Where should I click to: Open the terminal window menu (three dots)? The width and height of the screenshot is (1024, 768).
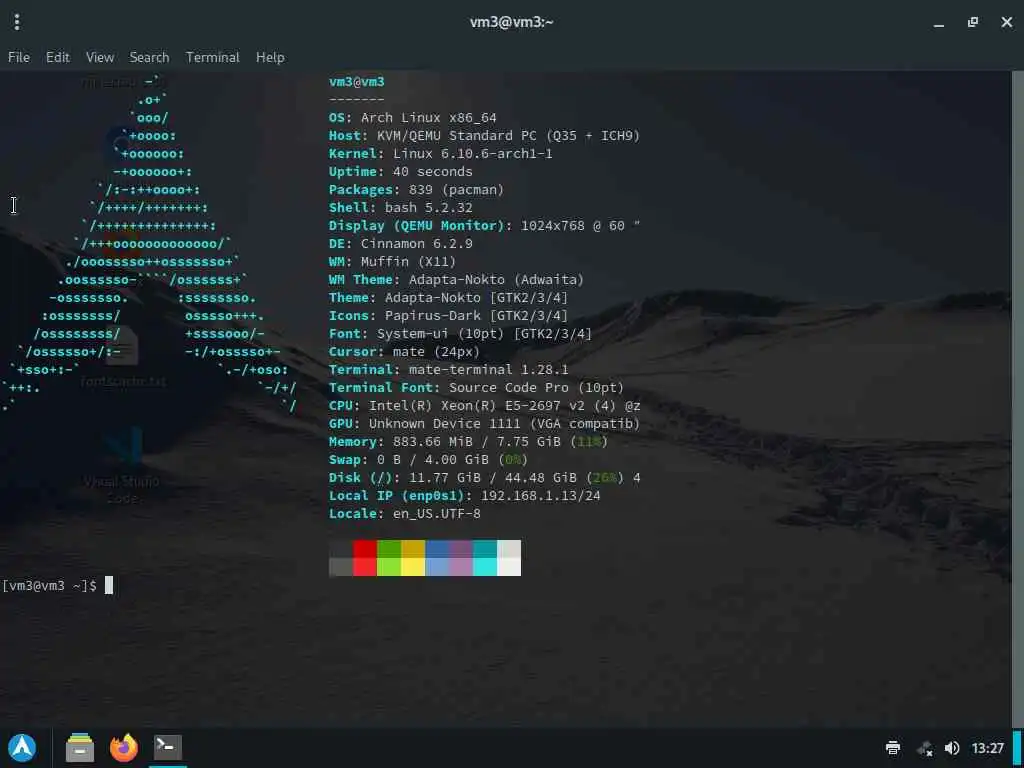(x=17, y=22)
